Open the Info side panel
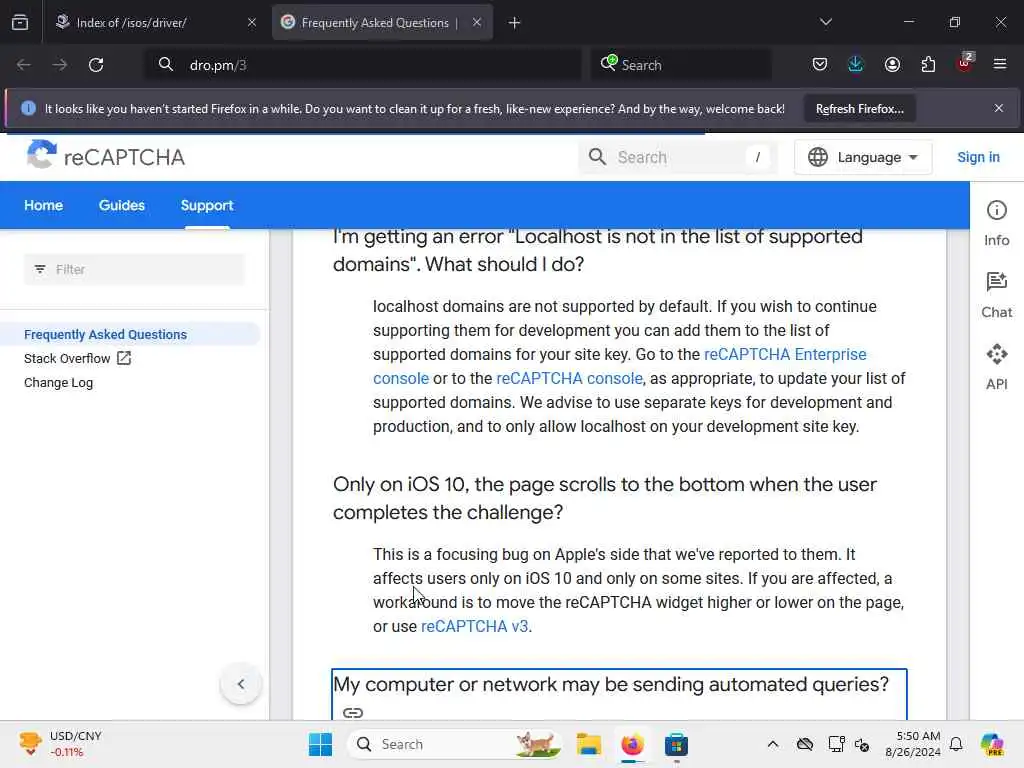Screen dimensions: 1024x768 (997, 223)
